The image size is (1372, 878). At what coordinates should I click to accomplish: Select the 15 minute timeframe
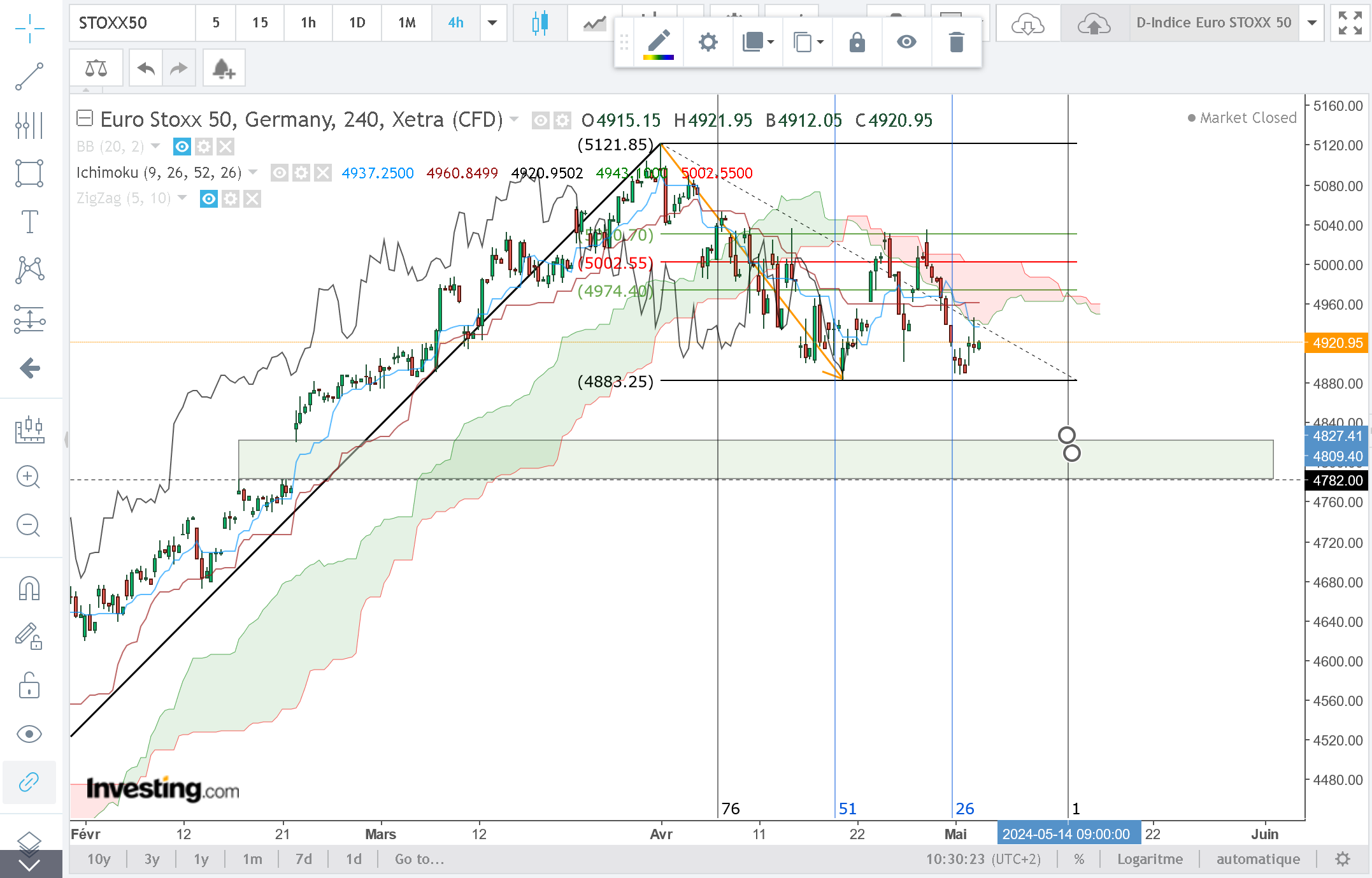pos(260,23)
